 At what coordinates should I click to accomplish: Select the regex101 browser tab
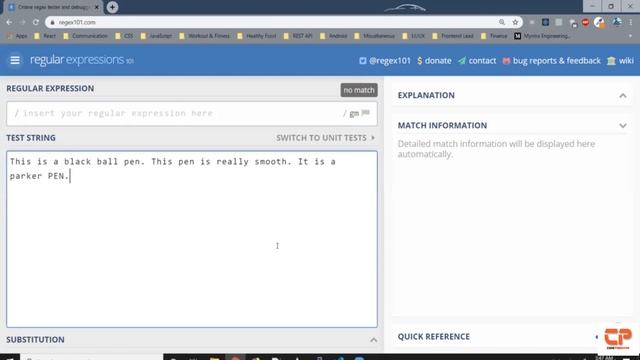point(54,7)
